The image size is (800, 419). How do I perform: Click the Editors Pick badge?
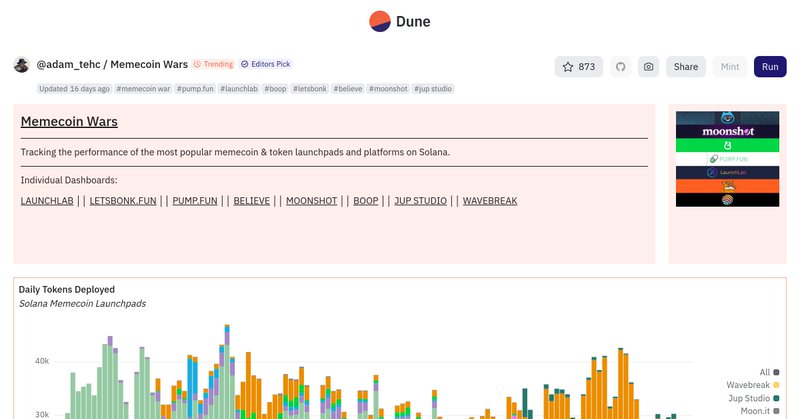(x=266, y=64)
